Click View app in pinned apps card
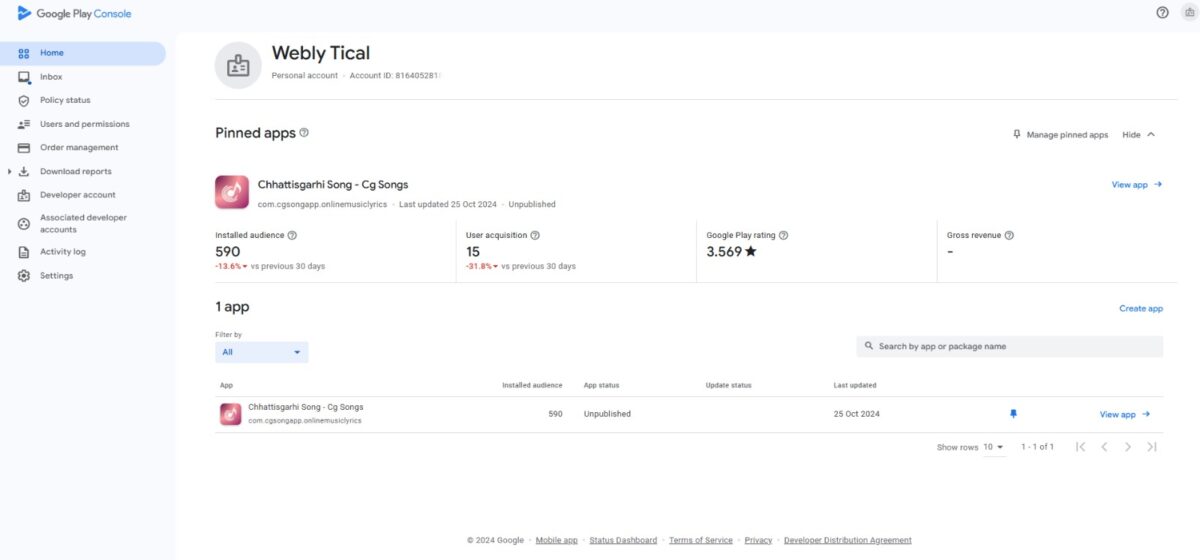The height and width of the screenshot is (560, 1200). click(x=1137, y=185)
